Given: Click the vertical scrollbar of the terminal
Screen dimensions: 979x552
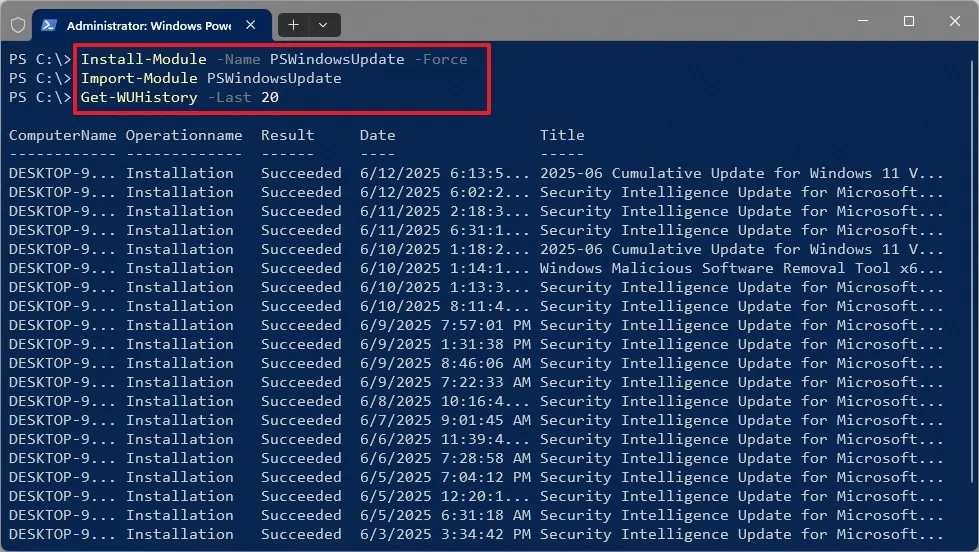Looking at the screenshot, I should click(974, 272).
